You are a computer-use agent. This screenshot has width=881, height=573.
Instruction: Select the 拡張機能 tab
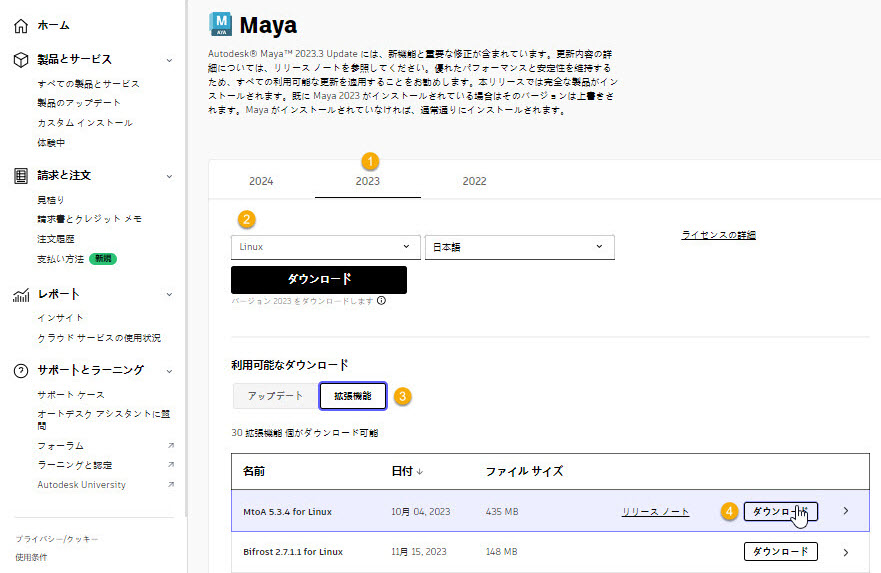353,396
